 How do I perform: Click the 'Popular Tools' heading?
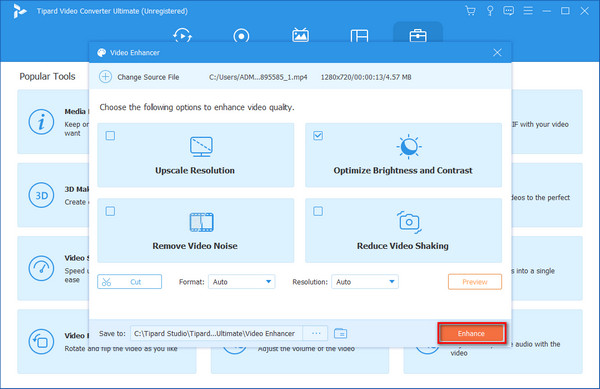pos(47,76)
